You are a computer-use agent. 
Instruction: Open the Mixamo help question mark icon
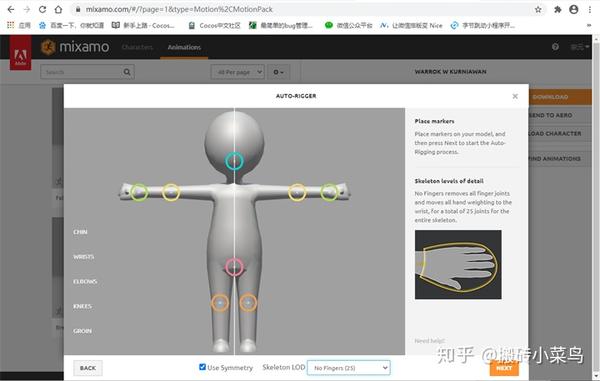point(555,47)
